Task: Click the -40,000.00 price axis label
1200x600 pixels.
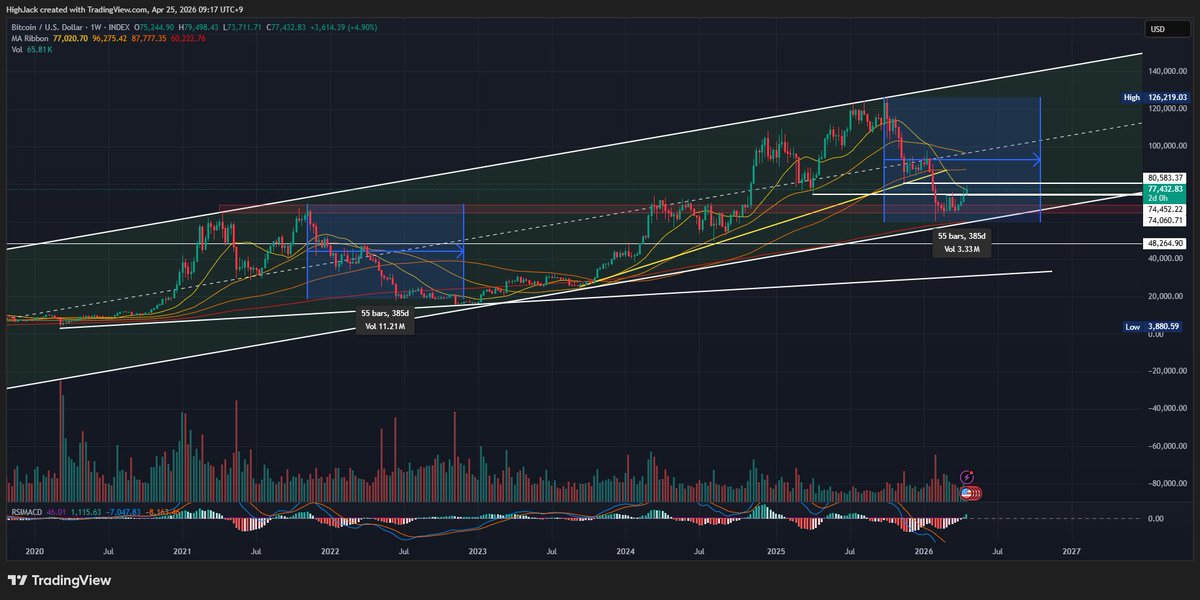Action: pos(1166,408)
